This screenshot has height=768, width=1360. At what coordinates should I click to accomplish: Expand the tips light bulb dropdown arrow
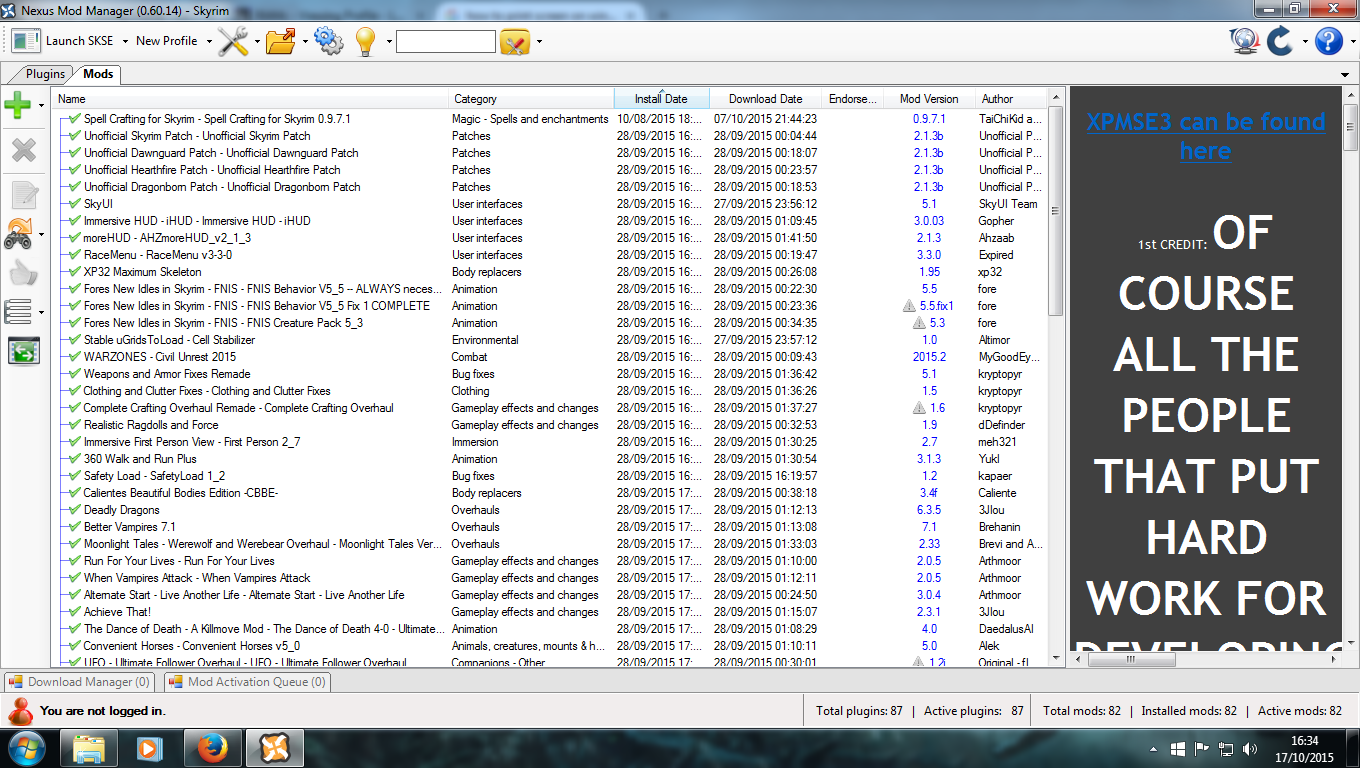[x=387, y=42]
